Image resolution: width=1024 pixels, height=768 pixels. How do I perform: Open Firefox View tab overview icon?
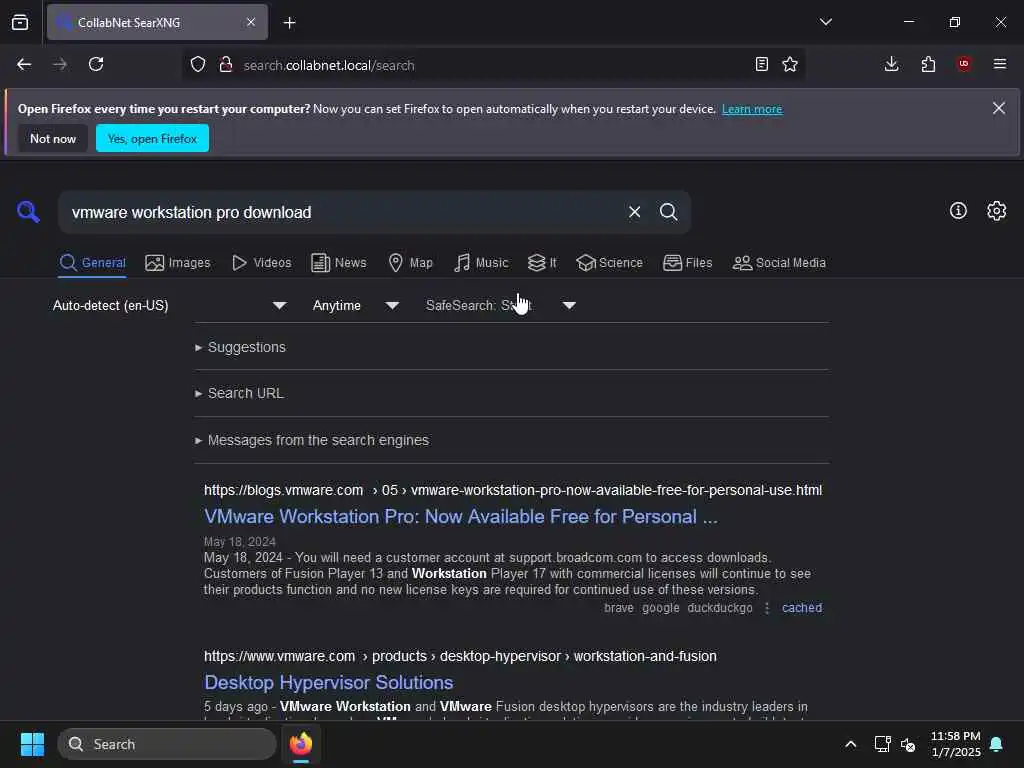[20, 22]
